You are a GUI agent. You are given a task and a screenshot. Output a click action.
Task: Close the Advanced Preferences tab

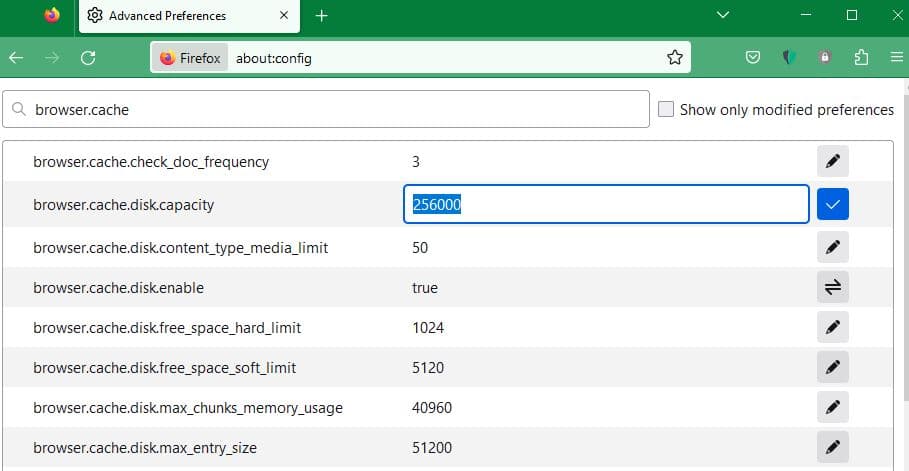tap(283, 16)
